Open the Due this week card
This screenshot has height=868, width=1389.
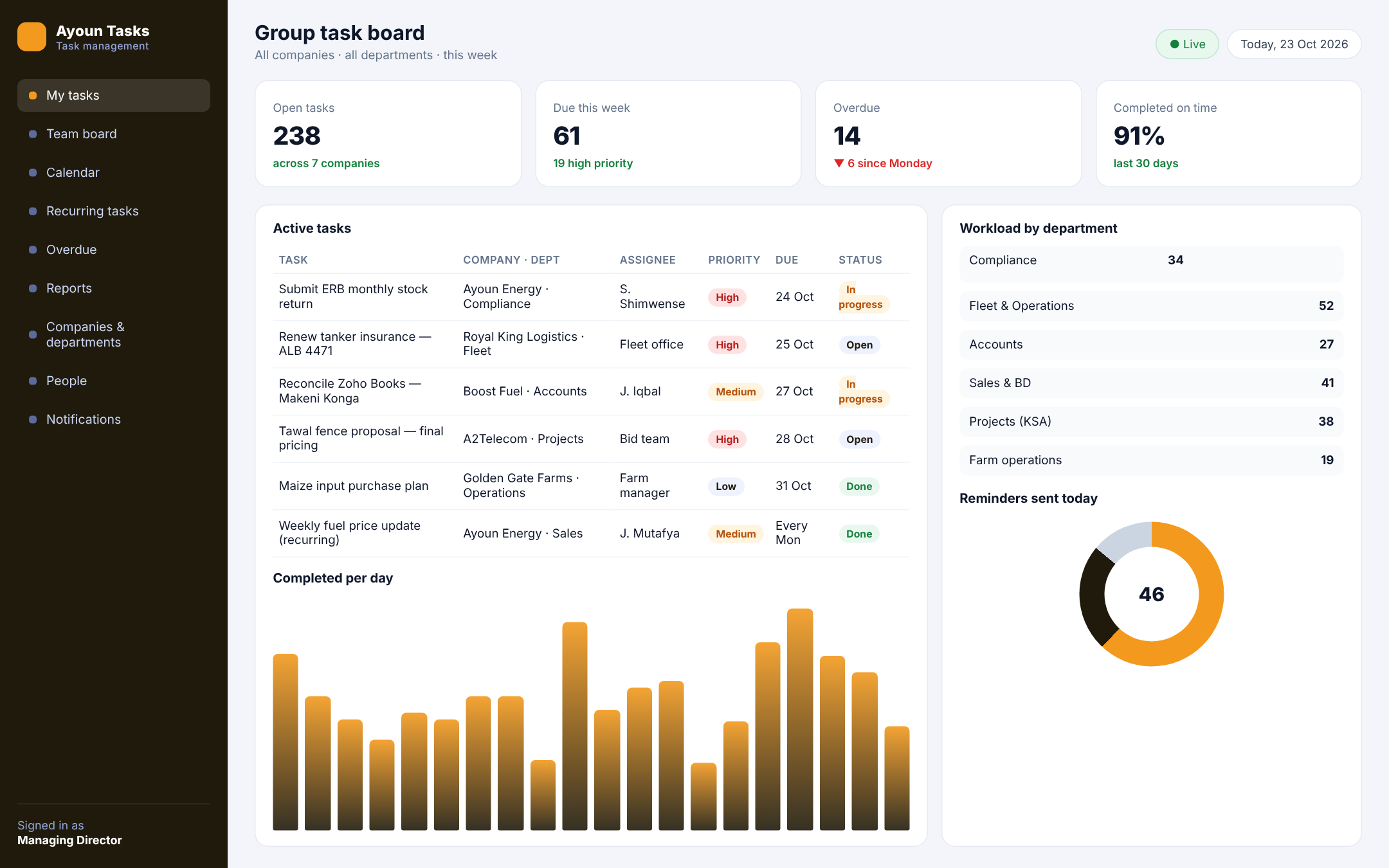(x=668, y=134)
